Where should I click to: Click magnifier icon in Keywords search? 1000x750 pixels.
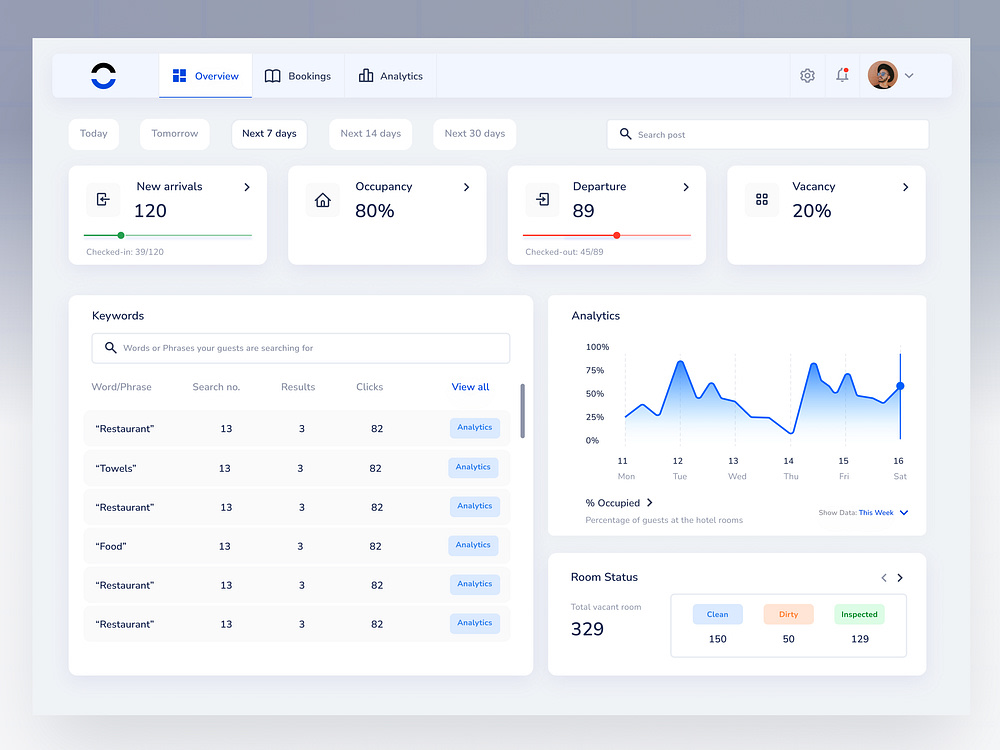pyautogui.click(x=110, y=348)
